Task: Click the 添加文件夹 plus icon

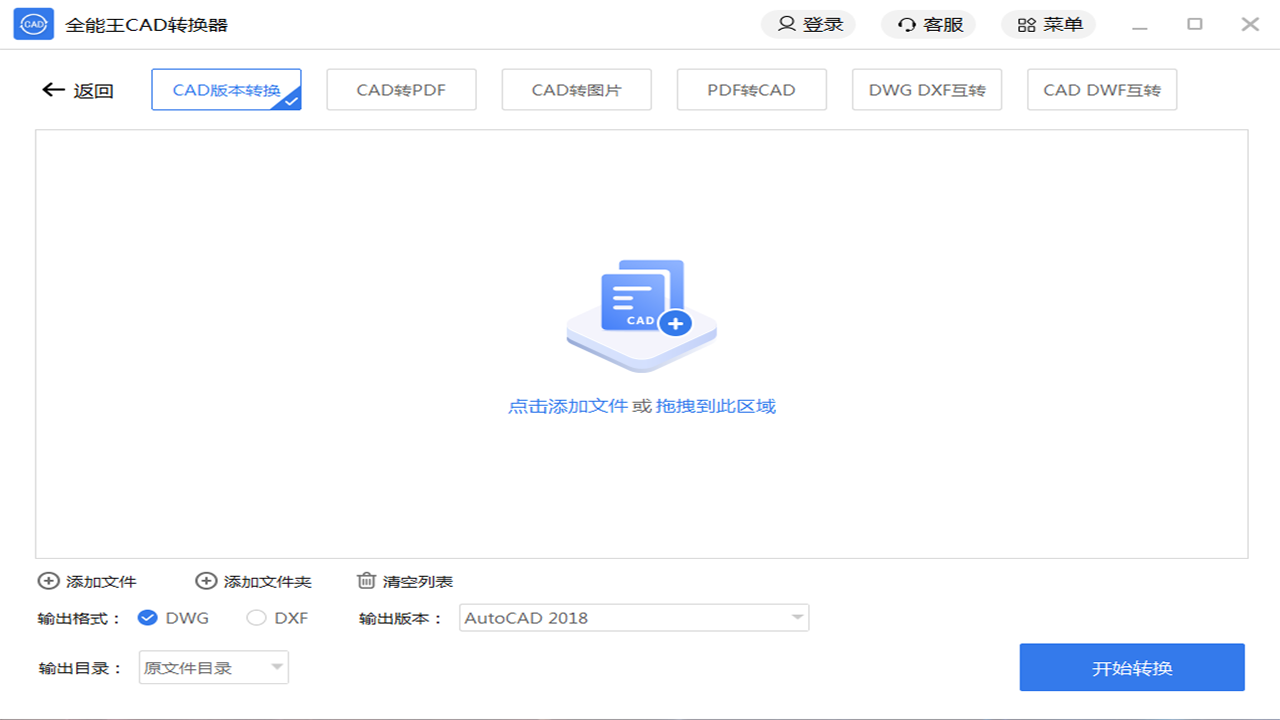Action: coord(206,580)
